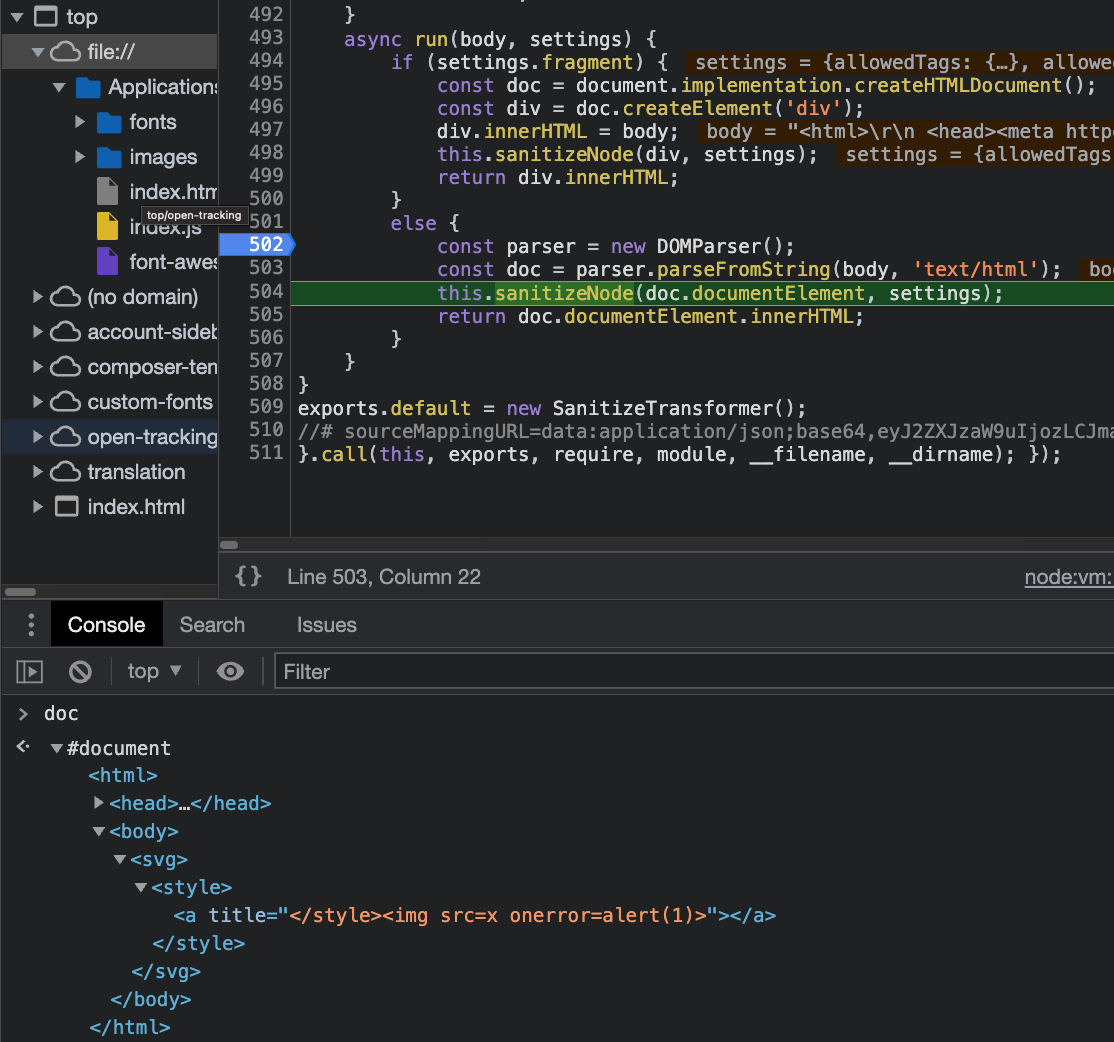Click the code editor horizontal scrollbar
Viewport: 1114px width, 1042px height.
pos(229,545)
